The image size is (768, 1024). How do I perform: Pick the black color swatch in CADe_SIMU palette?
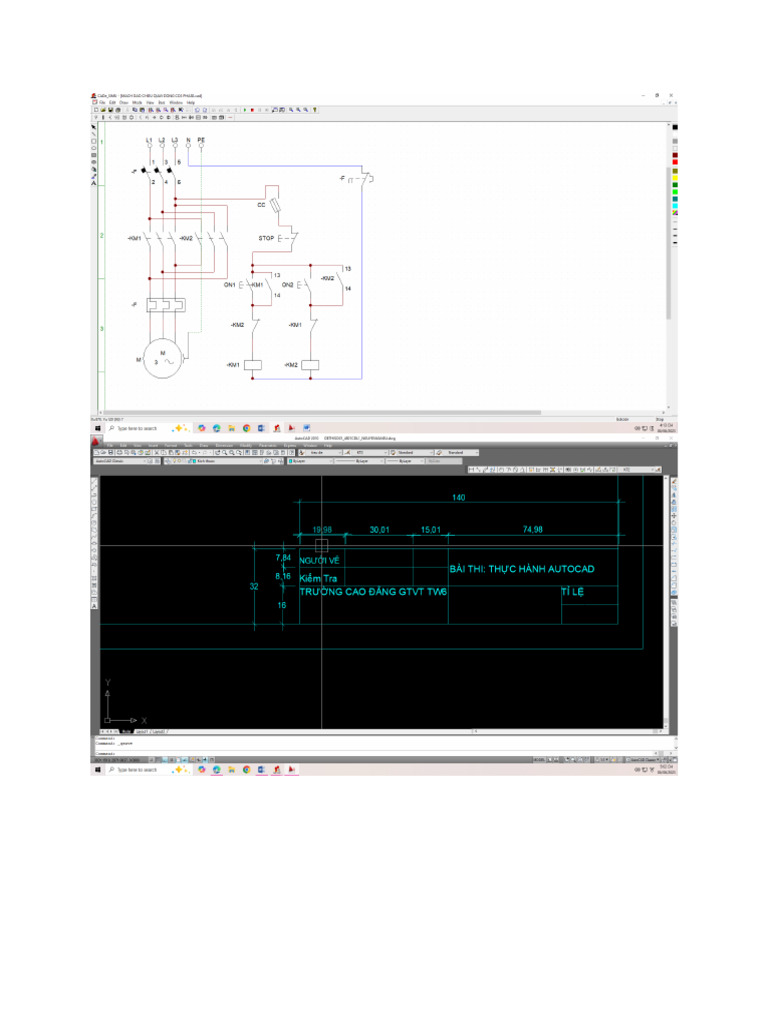(x=675, y=127)
